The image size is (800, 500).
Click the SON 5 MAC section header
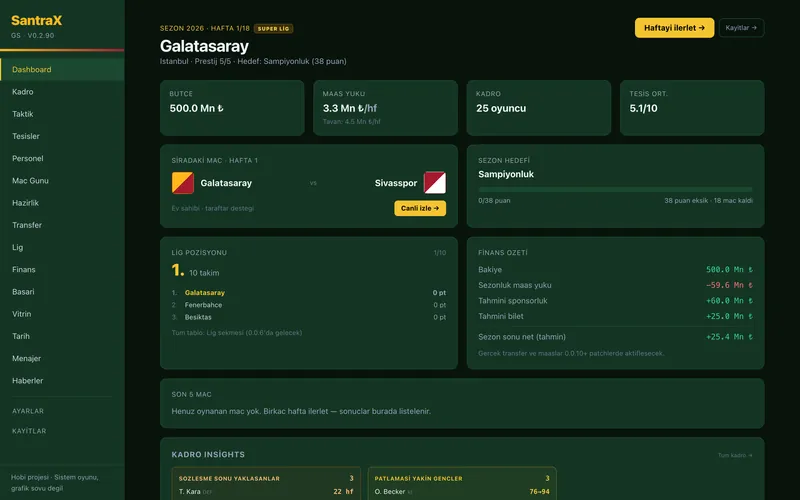(191, 394)
